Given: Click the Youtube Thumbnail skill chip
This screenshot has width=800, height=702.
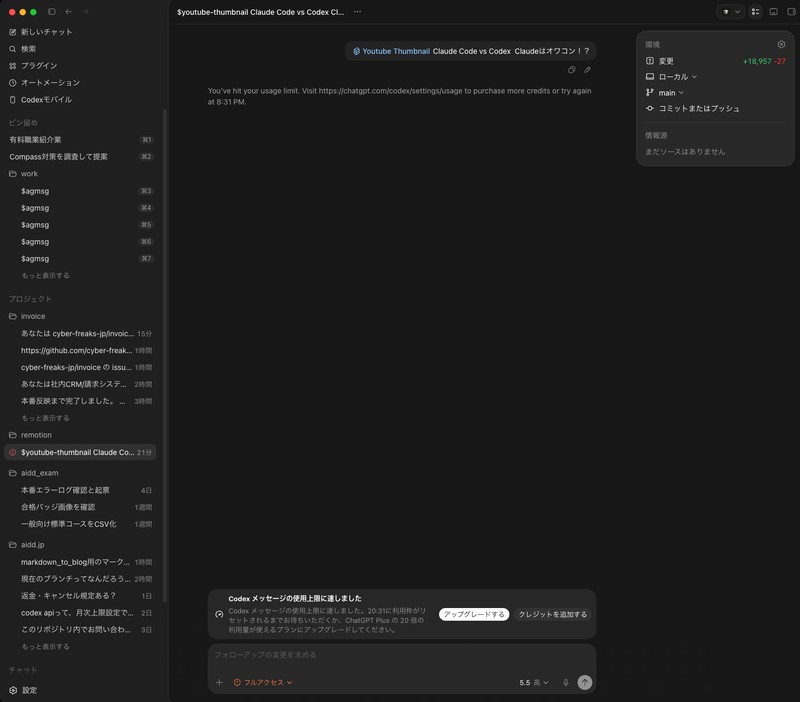Looking at the screenshot, I should tap(391, 51).
